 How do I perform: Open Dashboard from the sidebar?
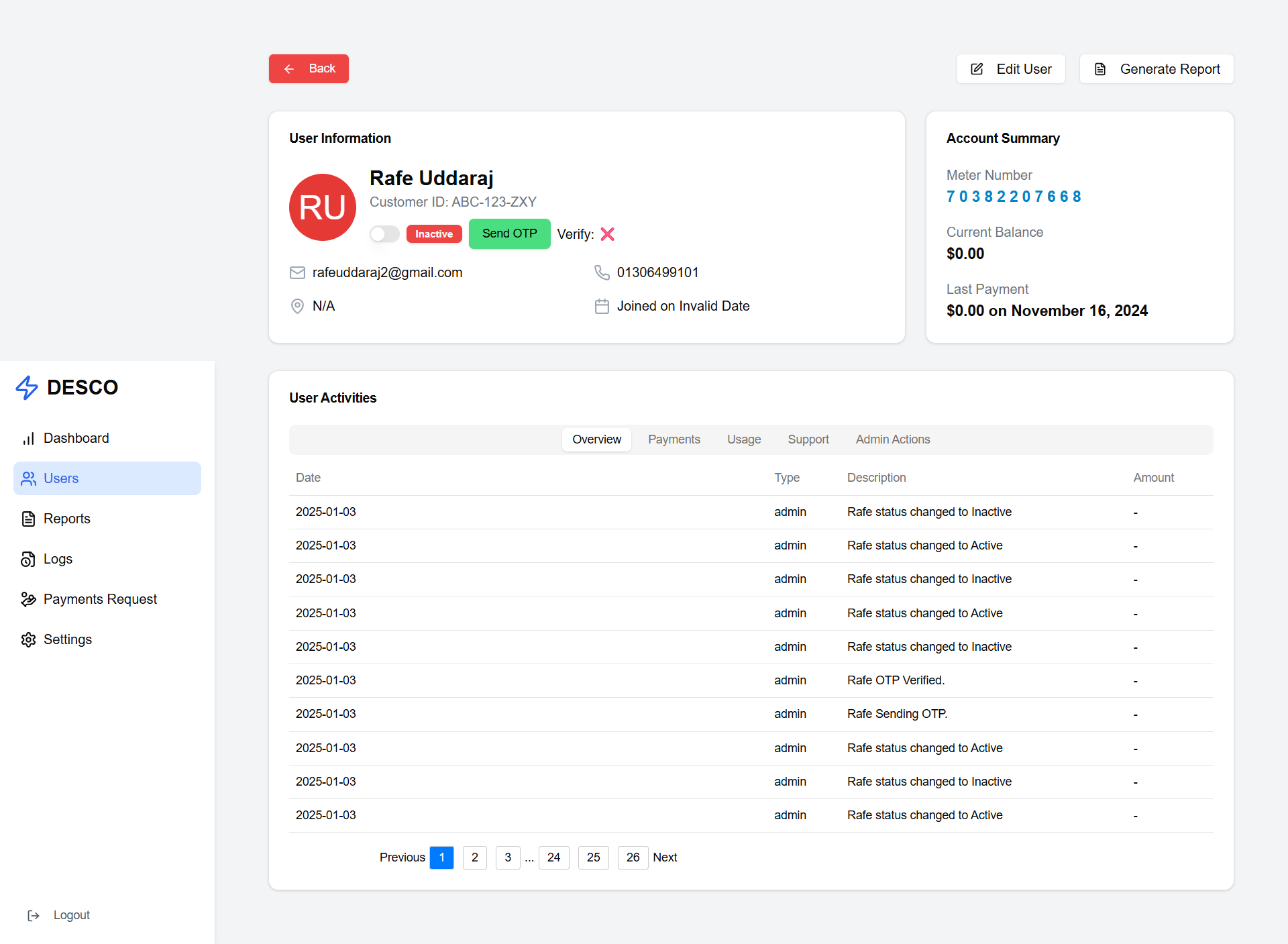[x=76, y=438]
